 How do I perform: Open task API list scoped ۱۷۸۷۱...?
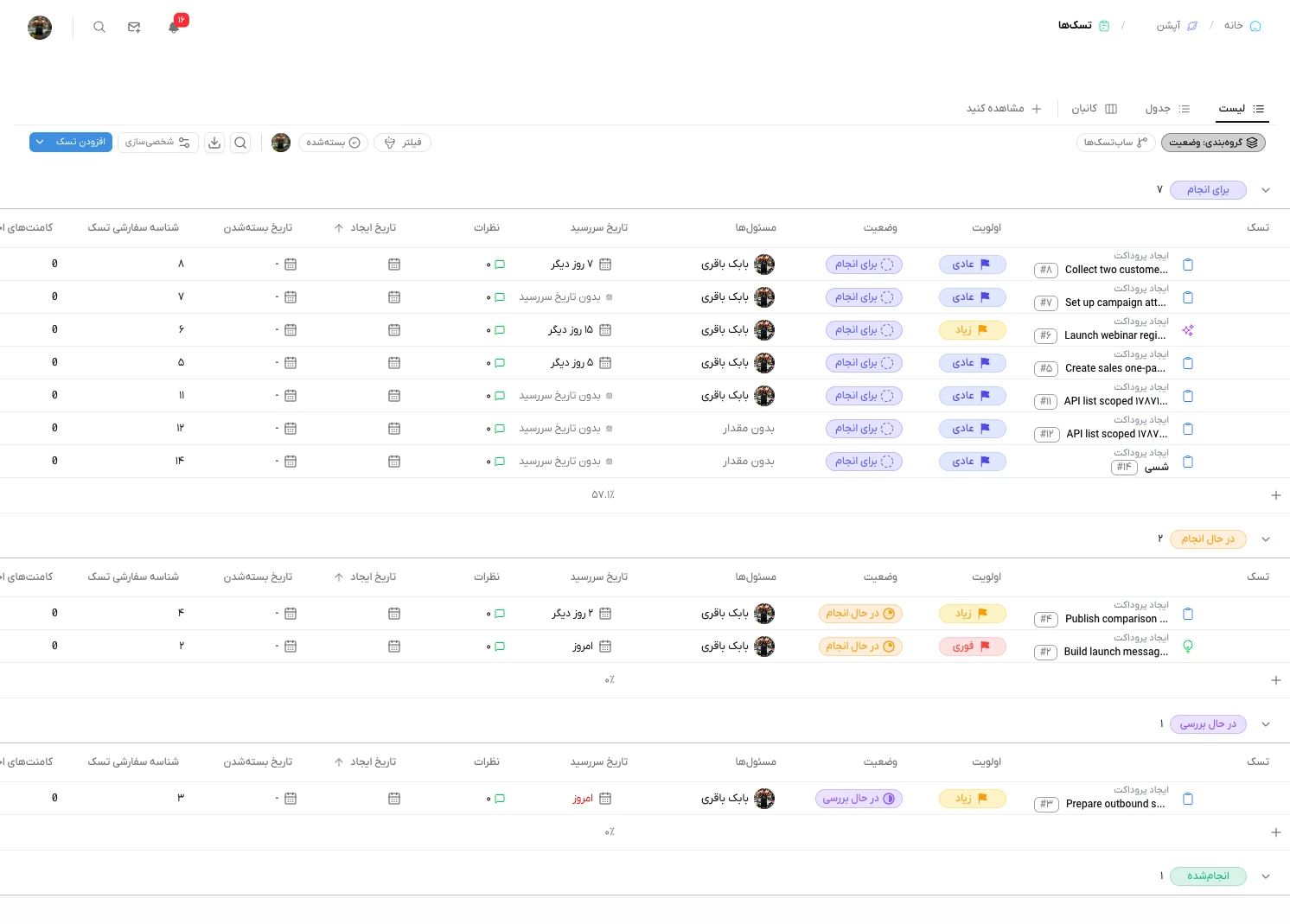tap(1115, 401)
